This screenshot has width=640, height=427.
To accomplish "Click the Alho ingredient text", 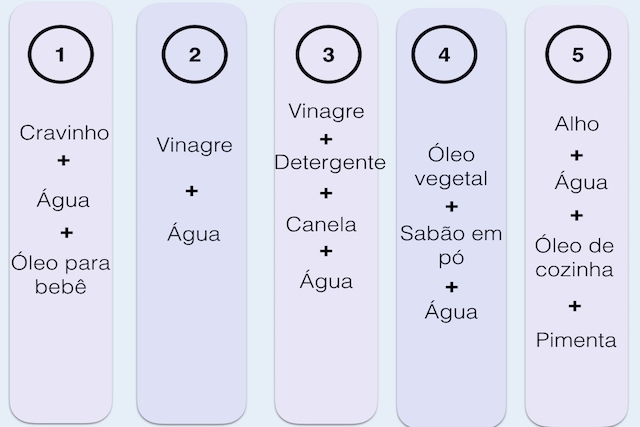I will (577, 124).
